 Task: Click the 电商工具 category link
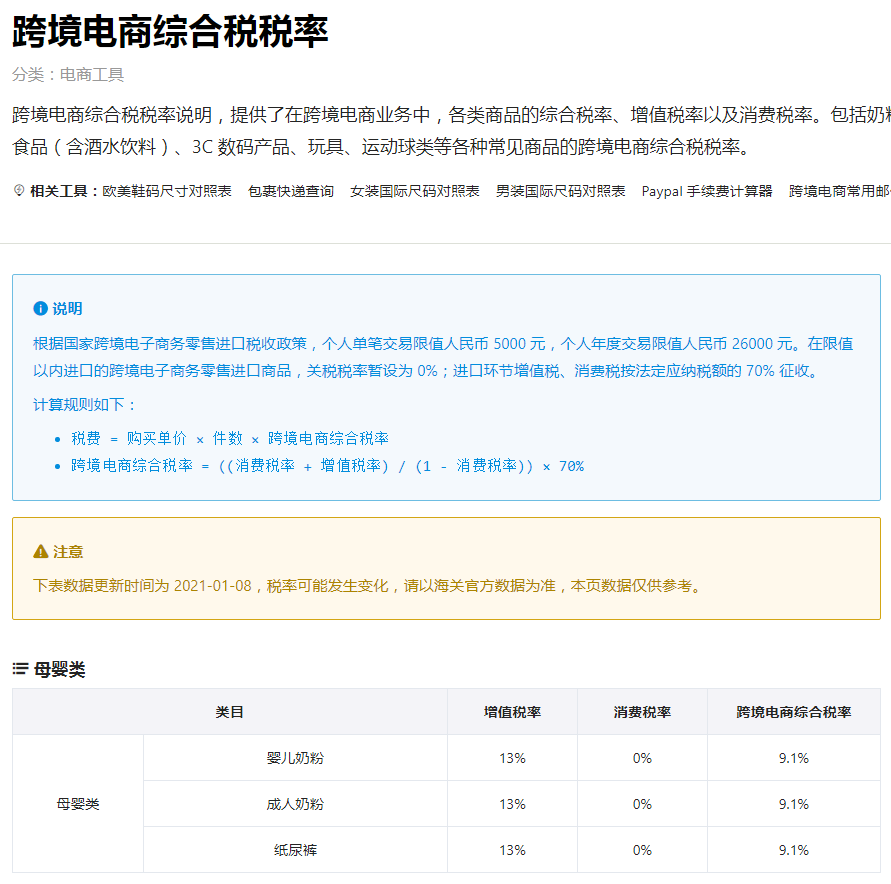(x=91, y=74)
